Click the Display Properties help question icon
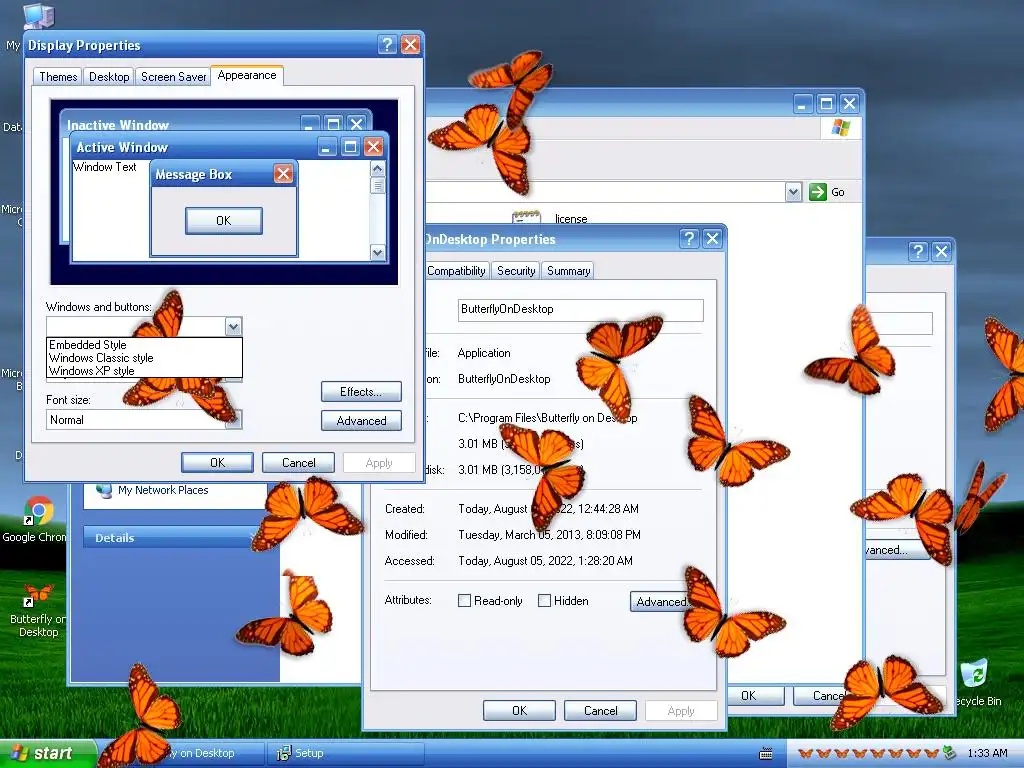 tap(387, 44)
